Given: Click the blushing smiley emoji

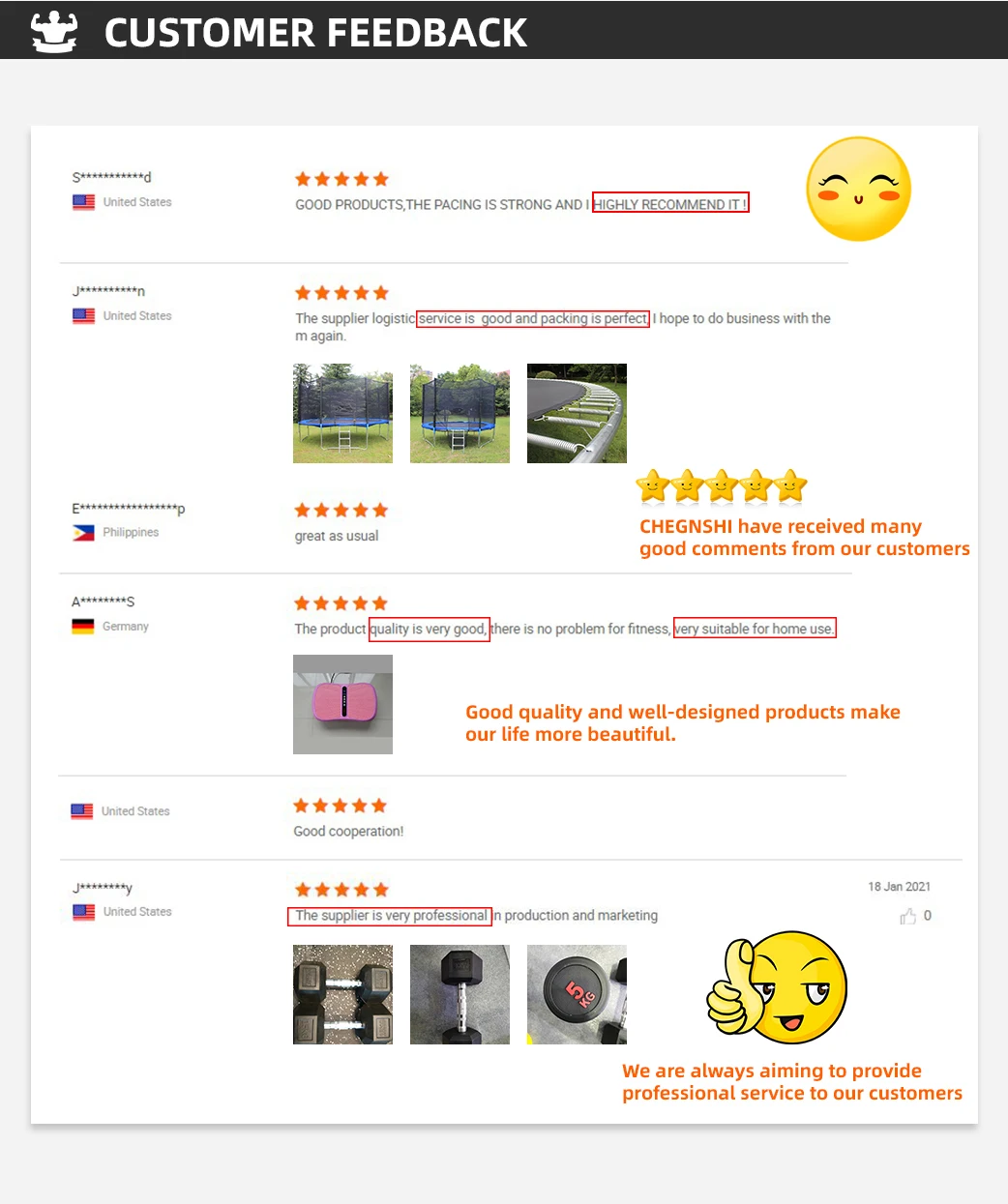Looking at the screenshot, I should tap(859, 190).
